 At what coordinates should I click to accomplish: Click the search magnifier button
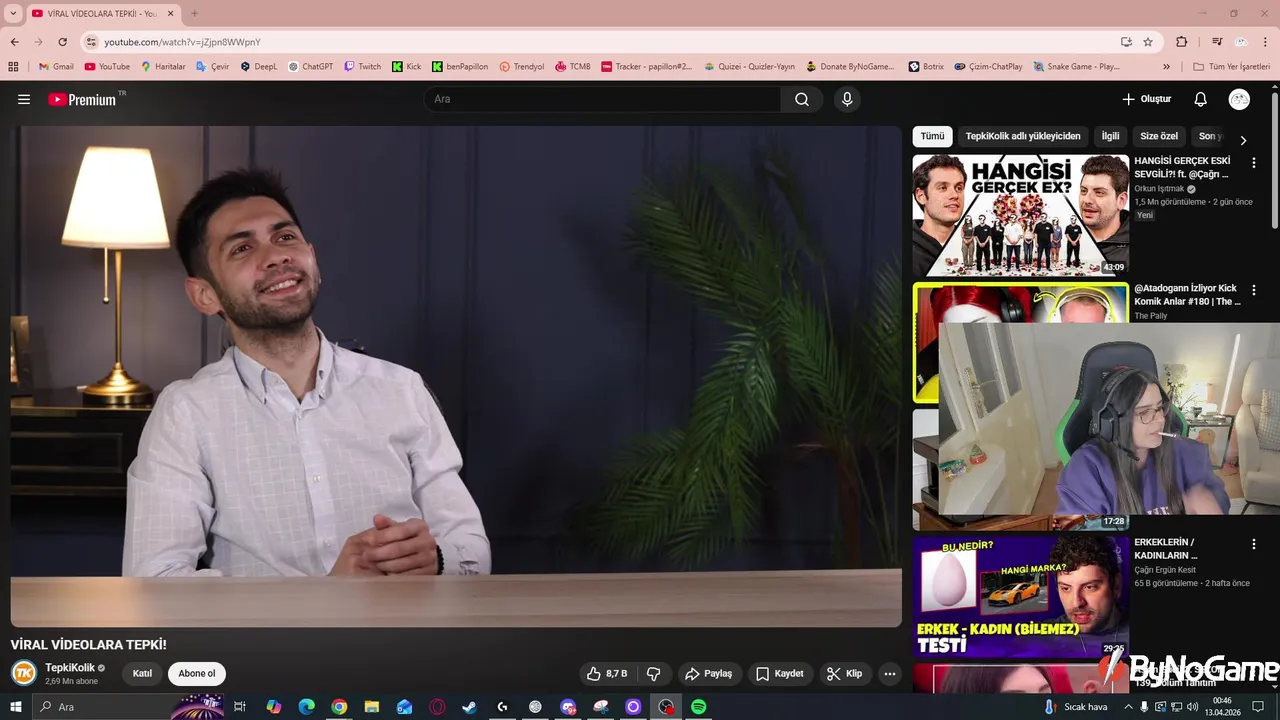pyautogui.click(x=802, y=99)
